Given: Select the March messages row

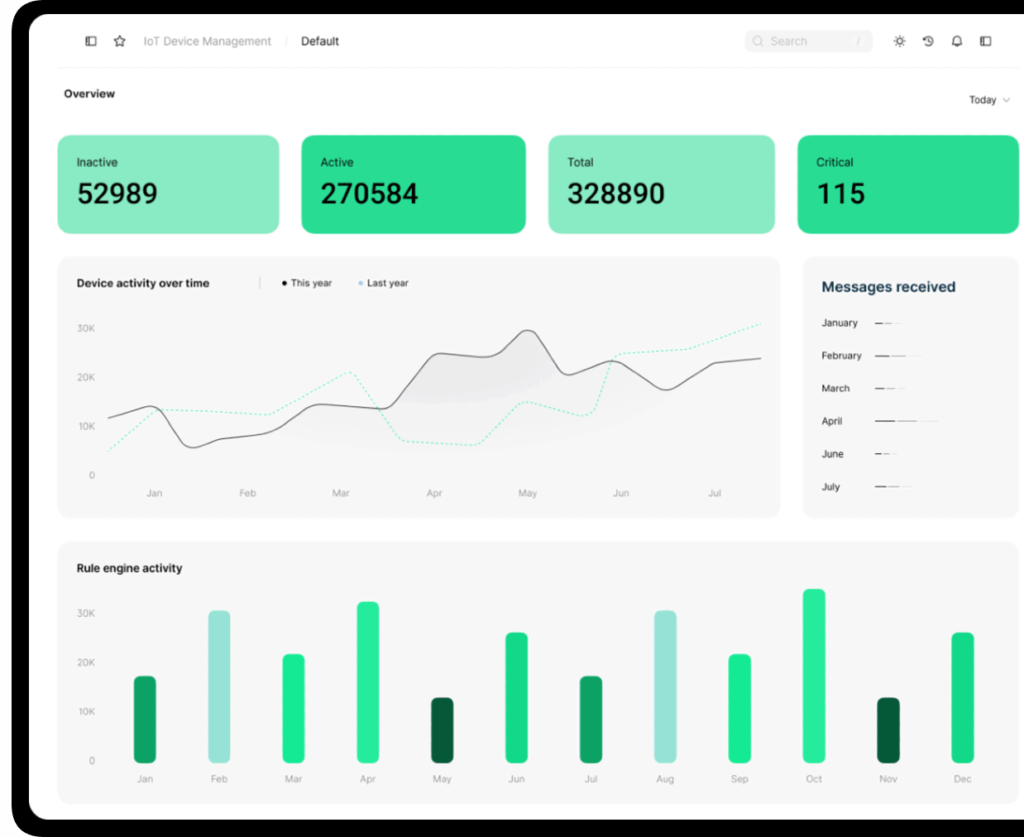Looking at the screenshot, I should pyautogui.click(x=863, y=388).
